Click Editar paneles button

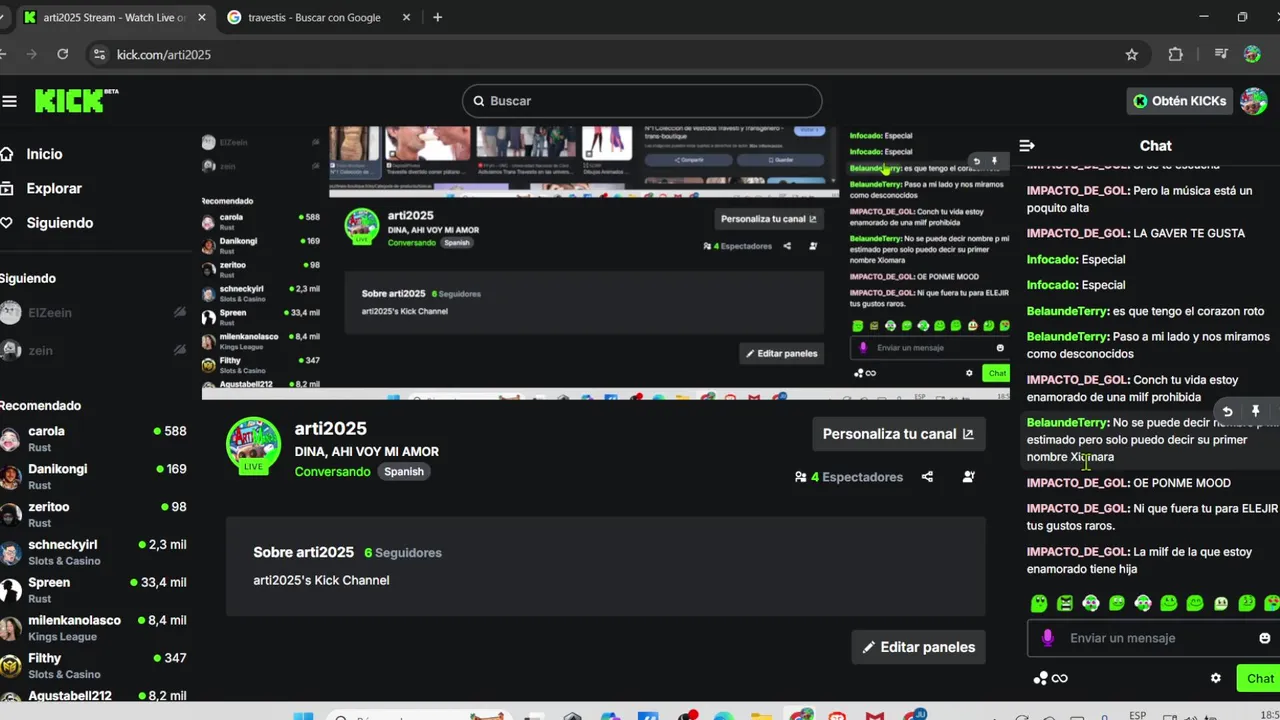(x=918, y=647)
